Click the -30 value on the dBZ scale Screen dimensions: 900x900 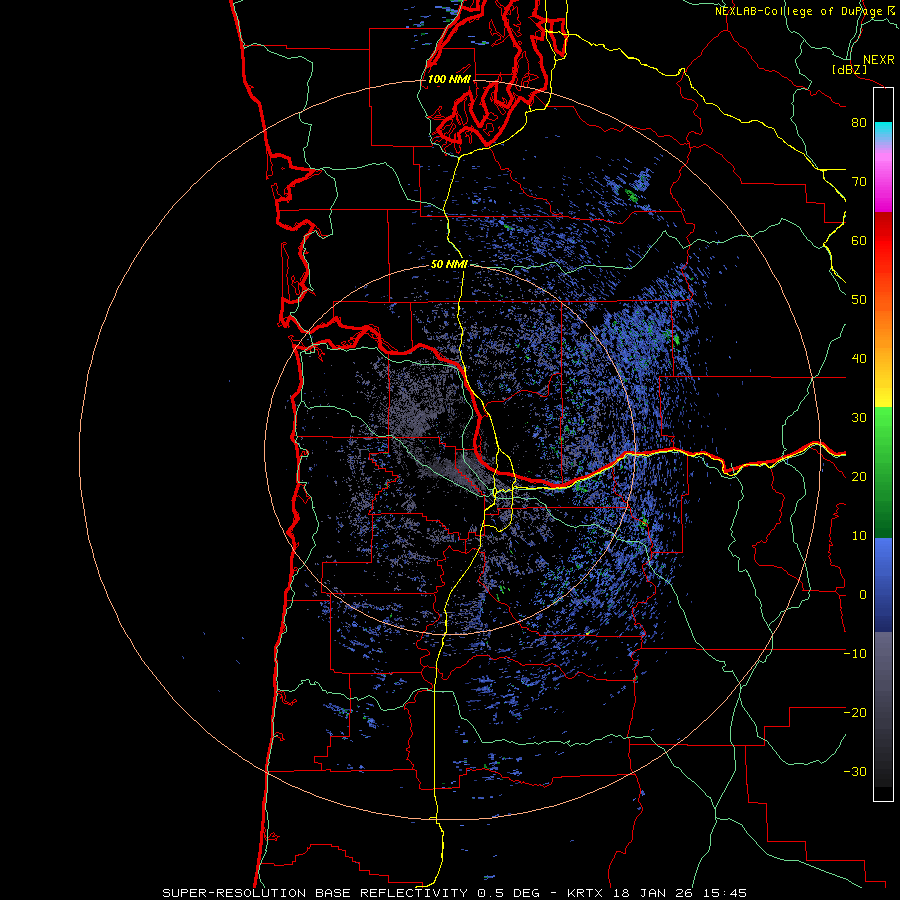point(855,771)
